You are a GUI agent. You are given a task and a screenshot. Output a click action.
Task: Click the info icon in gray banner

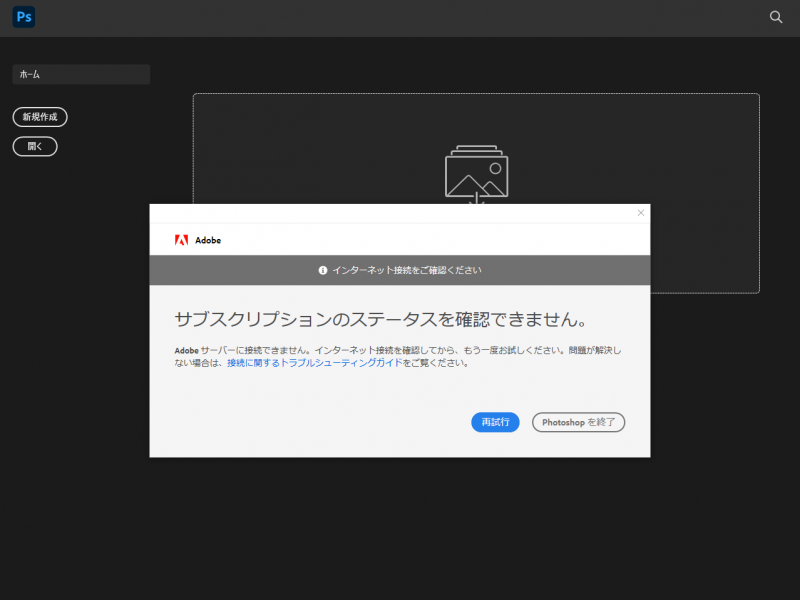click(x=322, y=270)
